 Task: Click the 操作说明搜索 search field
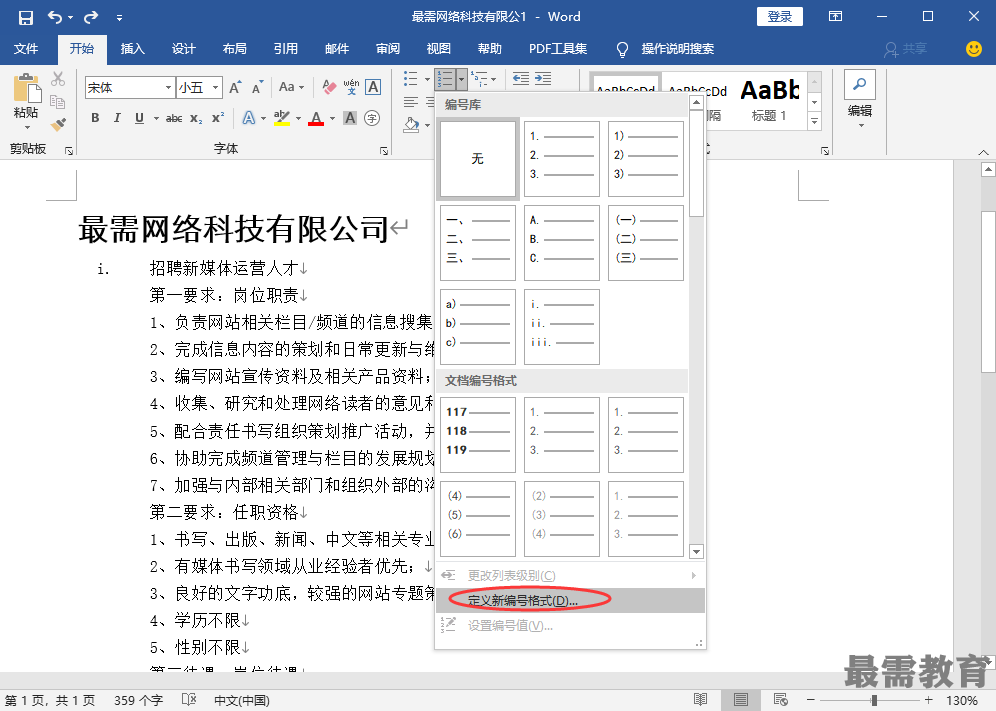tap(677, 49)
